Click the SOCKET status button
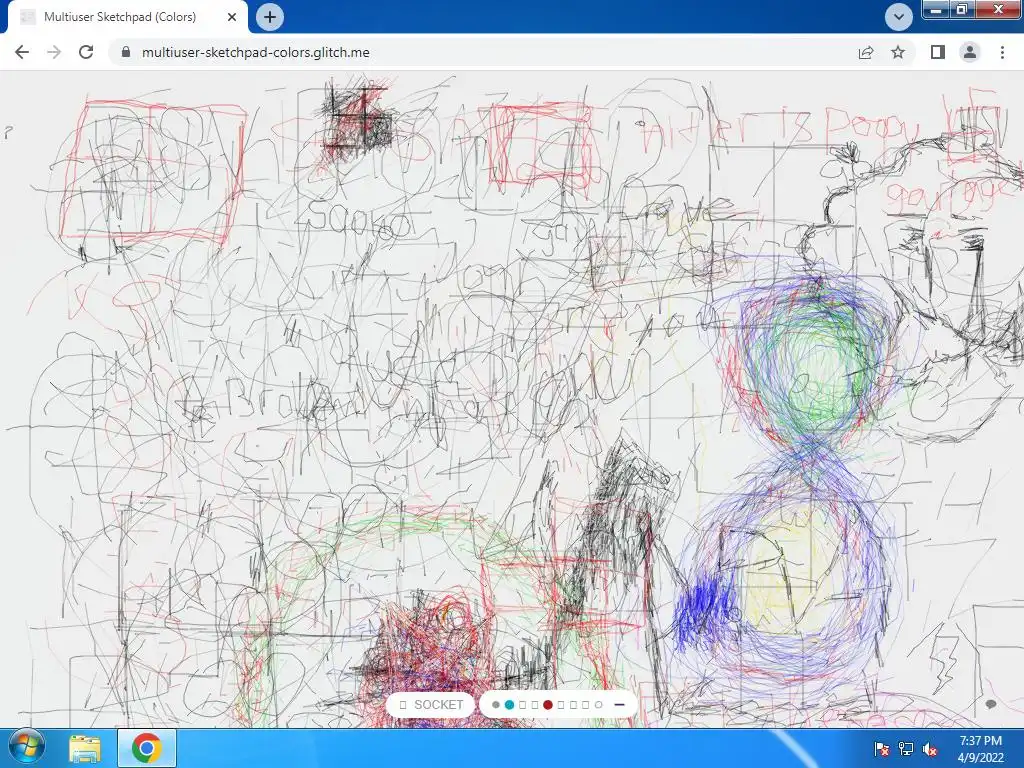This screenshot has width=1024, height=768. (430, 705)
